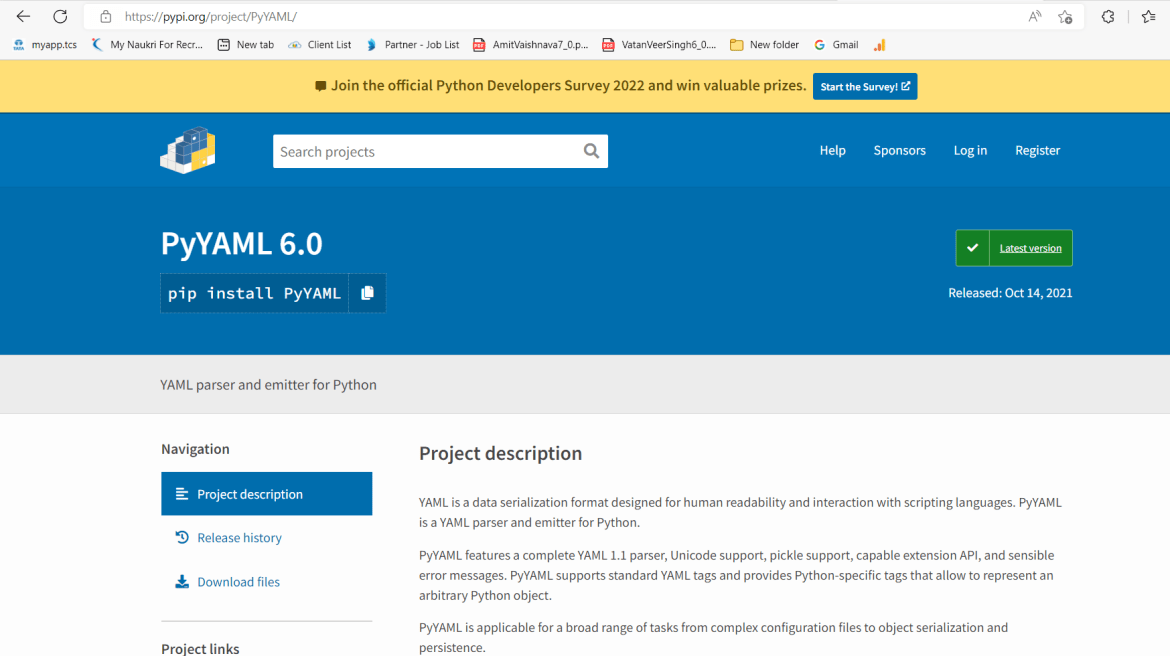Add this page to favorites star icon
Viewport: 1170px width, 656px height.
coord(1065,16)
